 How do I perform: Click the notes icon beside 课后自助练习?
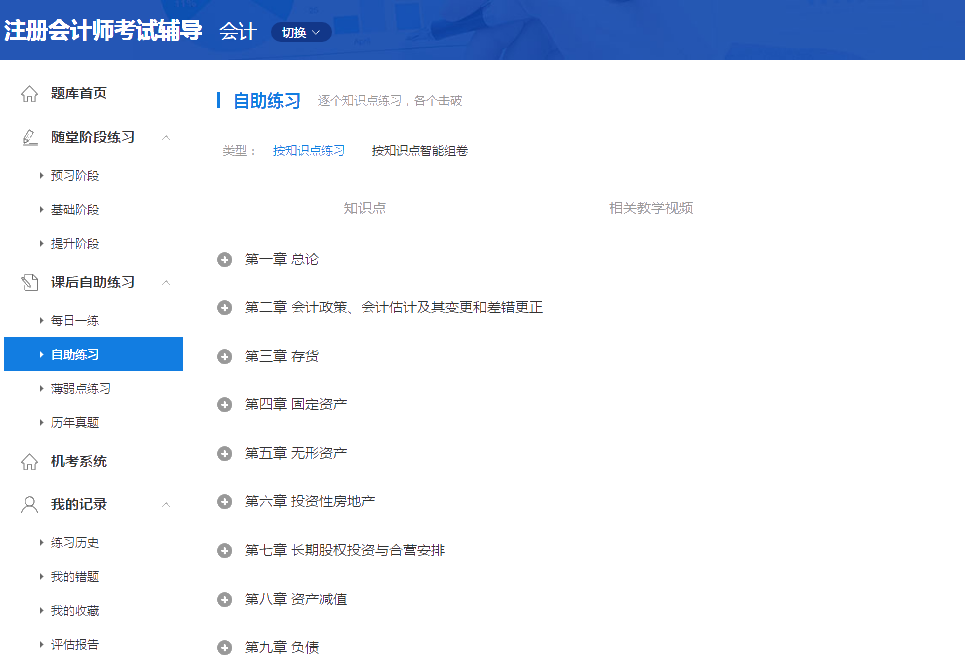[27, 282]
